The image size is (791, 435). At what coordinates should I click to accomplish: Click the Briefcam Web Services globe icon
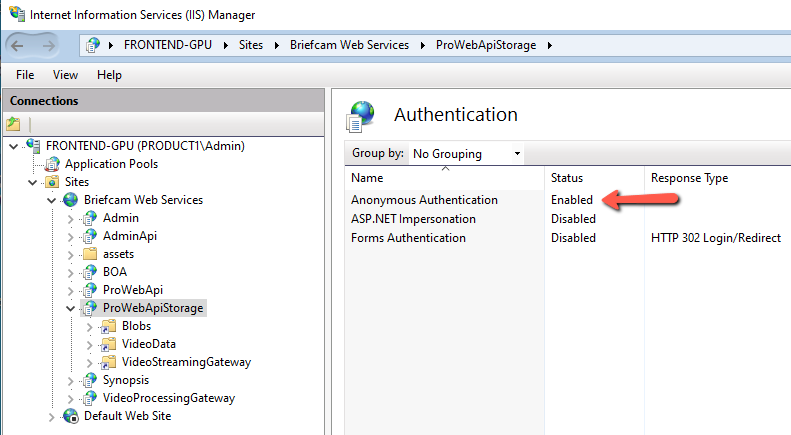pyautogui.click(x=71, y=200)
